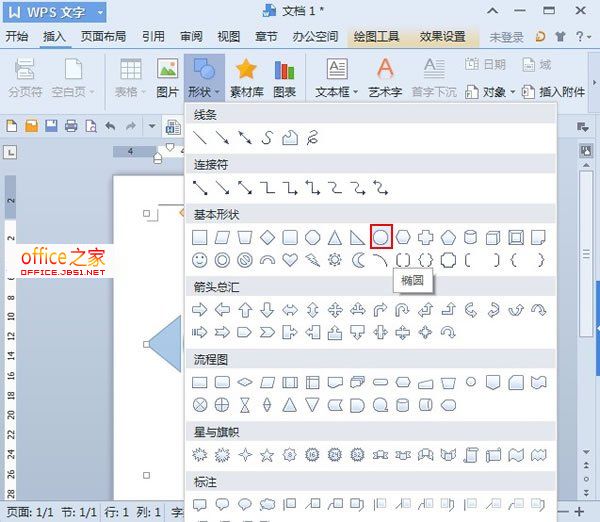Select the straight line shape
The height and width of the screenshot is (522, 600).
(x=200, y=138)
